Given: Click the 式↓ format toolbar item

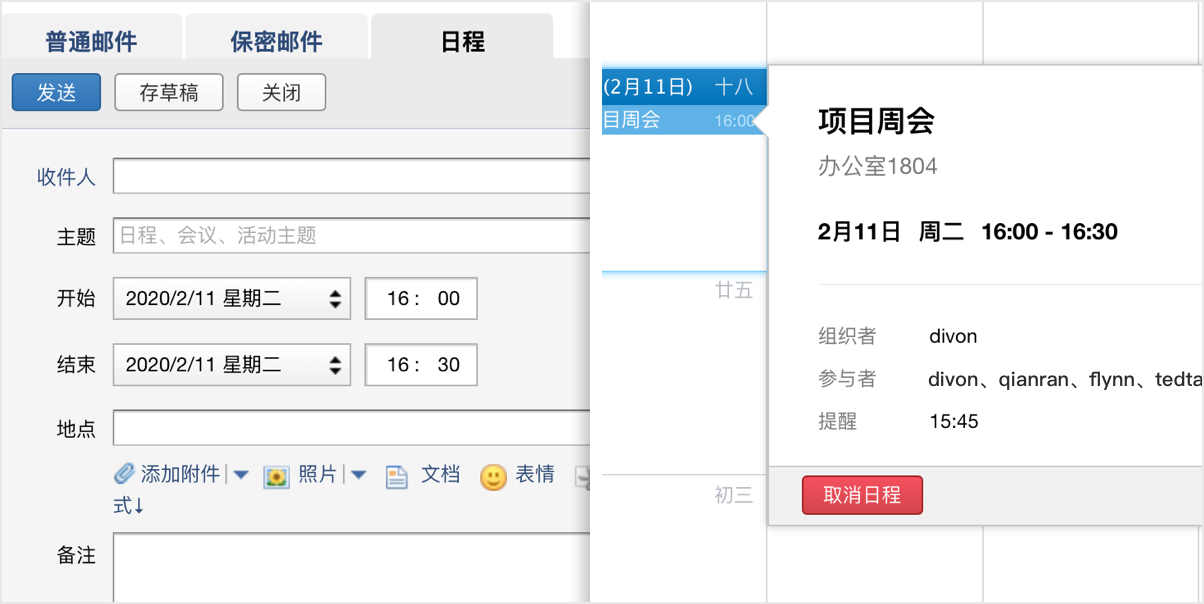Looking at the screenshot, I should pyautogui.click(x=128, y=503).
